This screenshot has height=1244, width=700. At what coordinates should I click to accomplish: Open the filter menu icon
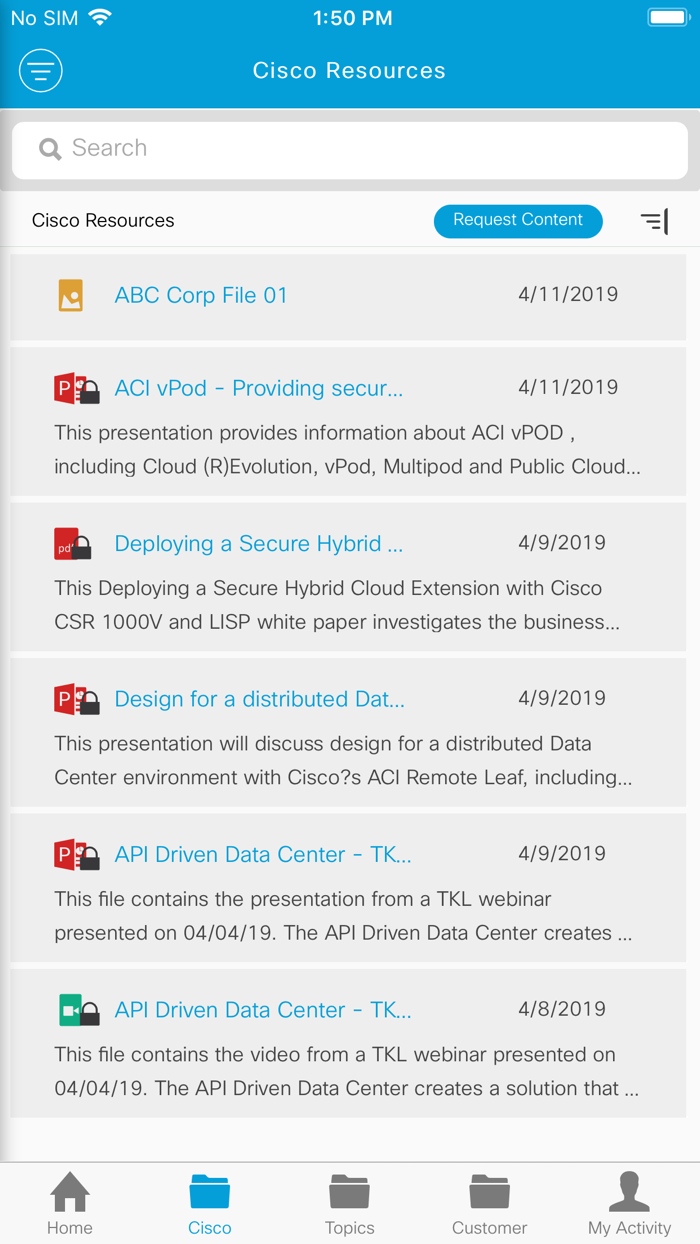pos(41,71)
